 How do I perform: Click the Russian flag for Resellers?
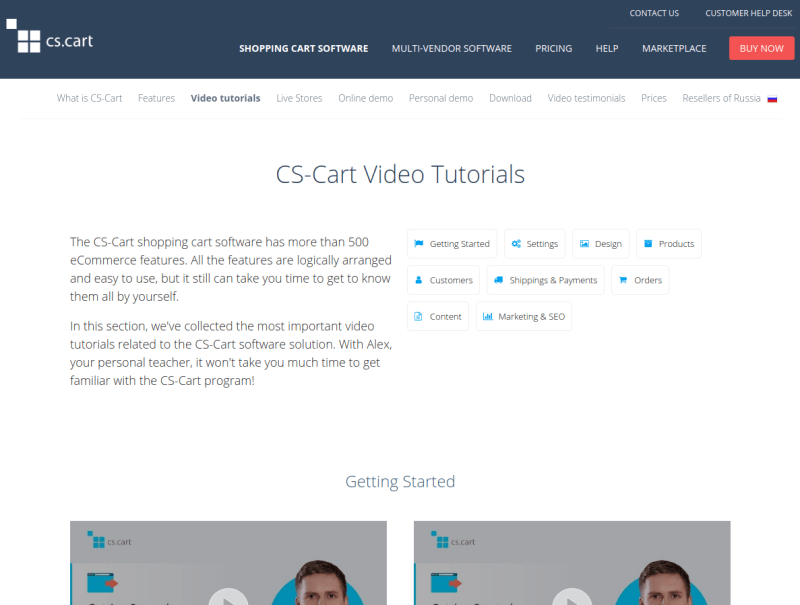[x=771, y=97]
